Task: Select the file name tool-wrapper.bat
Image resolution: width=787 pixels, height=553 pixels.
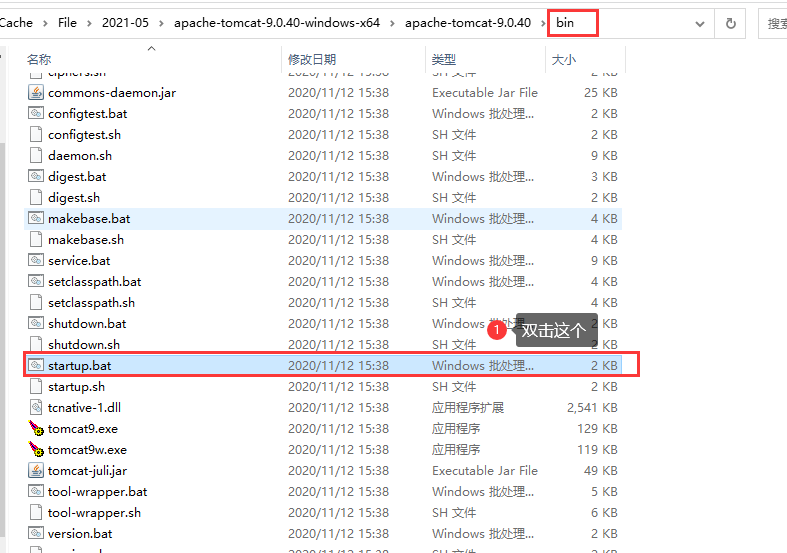Action: click(x=97, y=491)
